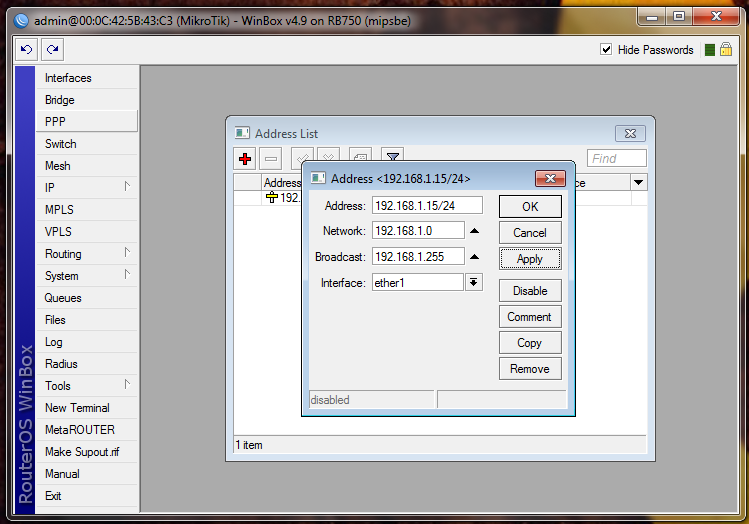
Task: Open Files in the sidebar
Action: [86, 320]
